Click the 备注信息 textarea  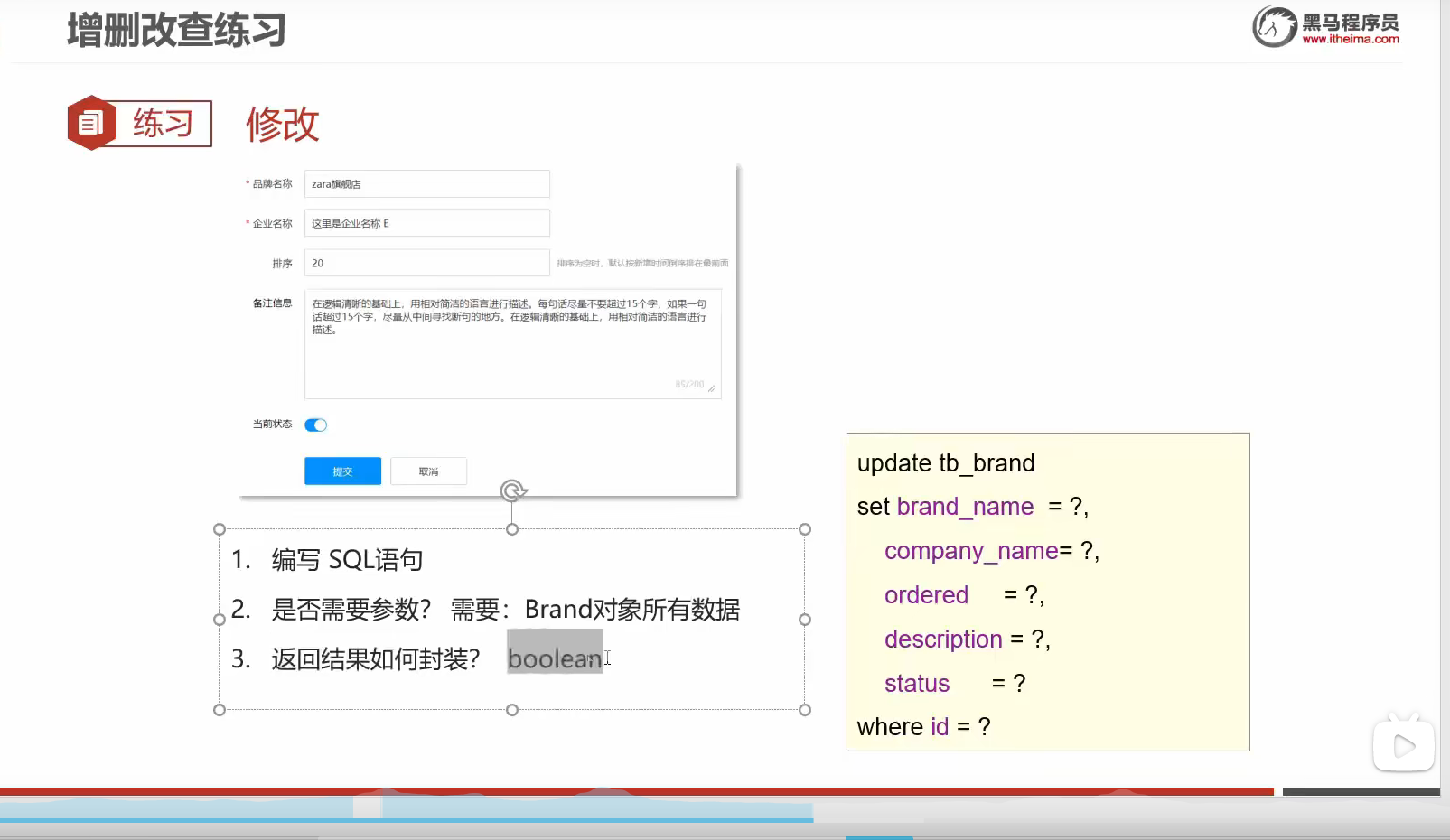tap(512, 344)
